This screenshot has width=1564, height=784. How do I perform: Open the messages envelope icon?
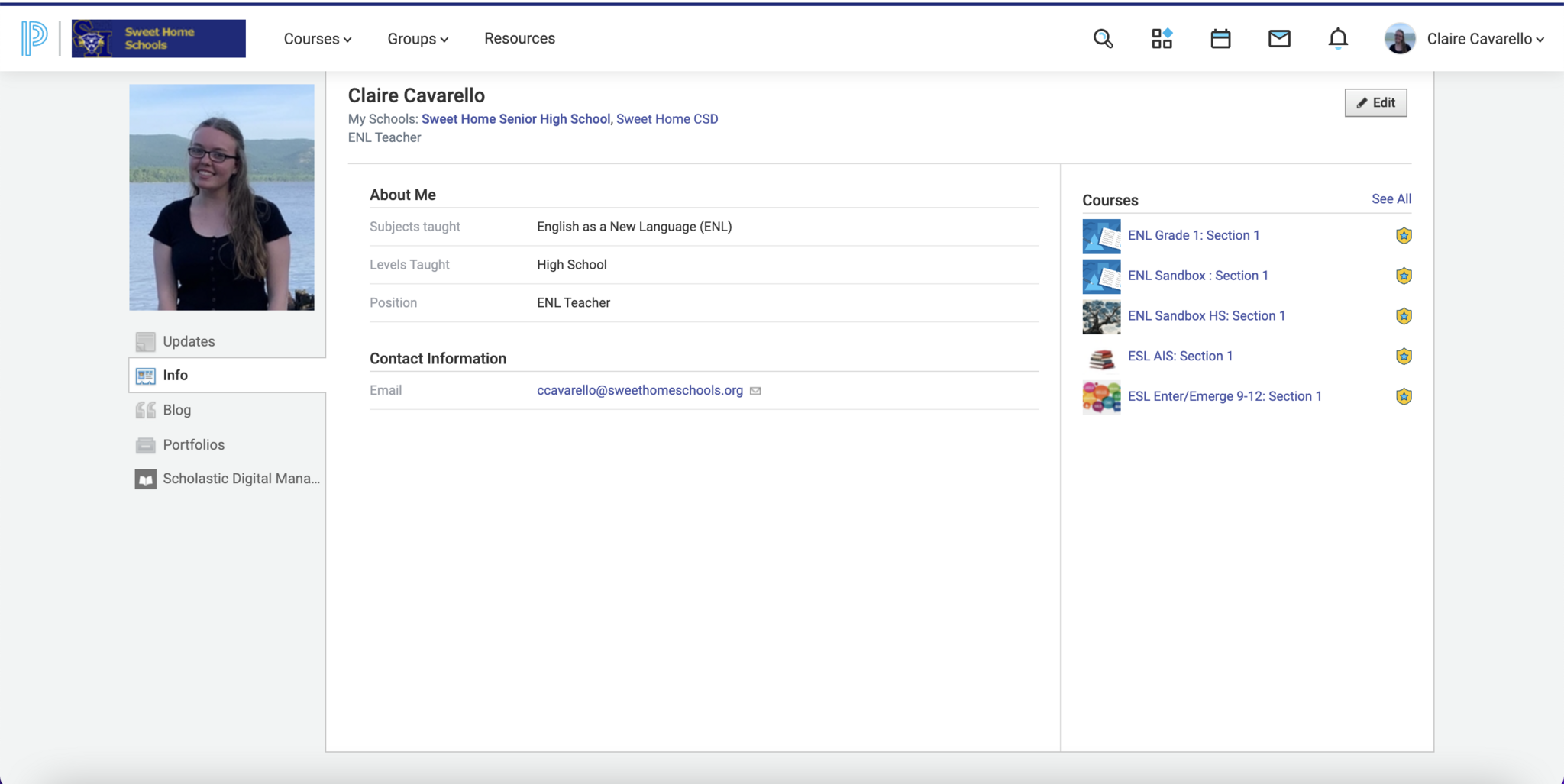[x=1279, y=39]
